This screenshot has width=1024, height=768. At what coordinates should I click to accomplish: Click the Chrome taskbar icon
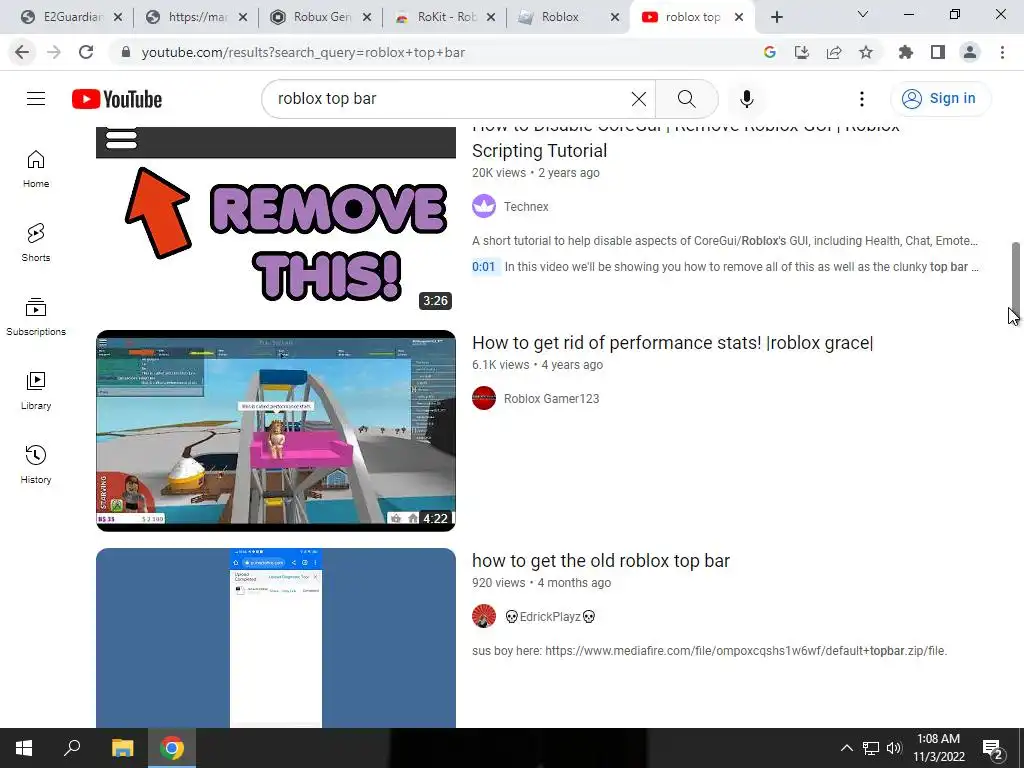(172, 748)
